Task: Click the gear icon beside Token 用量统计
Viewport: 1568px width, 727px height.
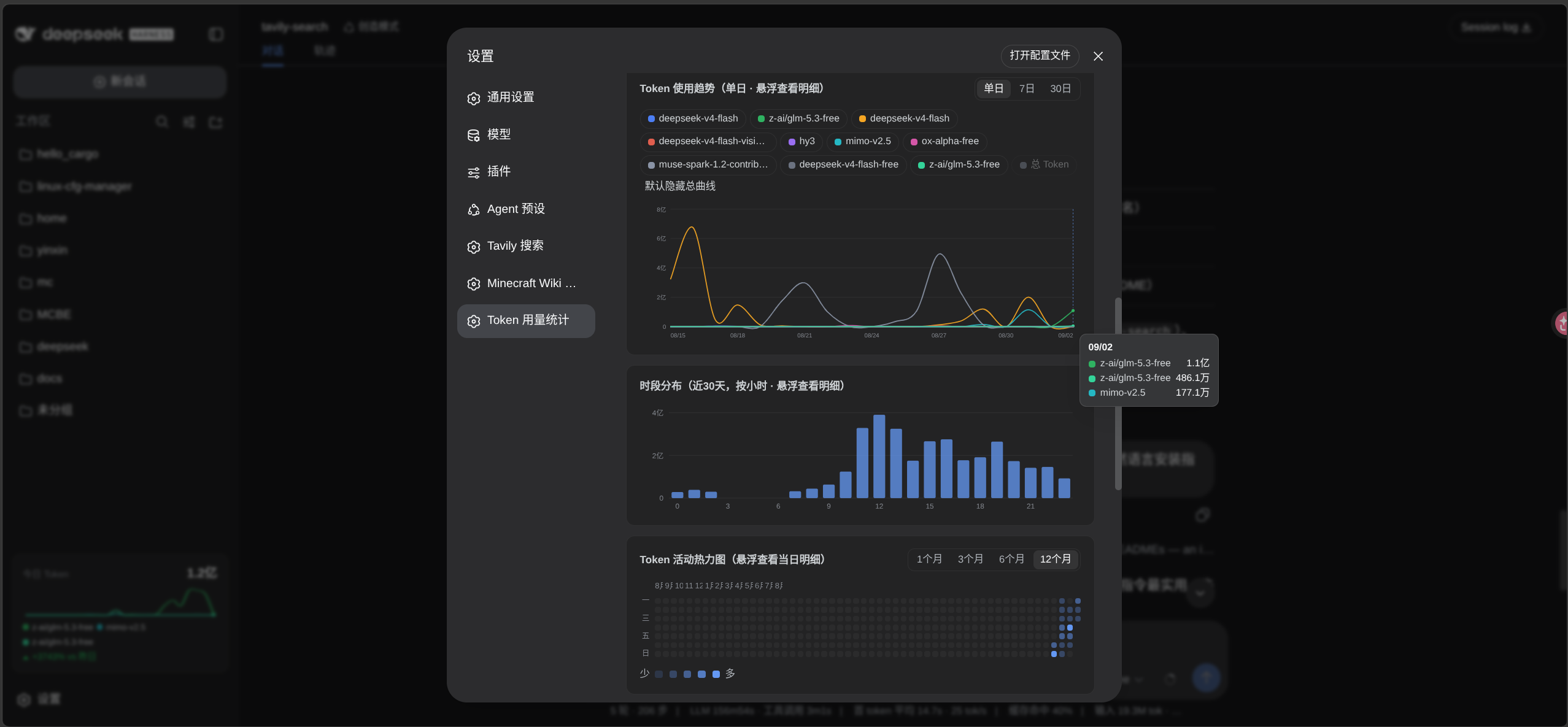Action: coord(473,321)
